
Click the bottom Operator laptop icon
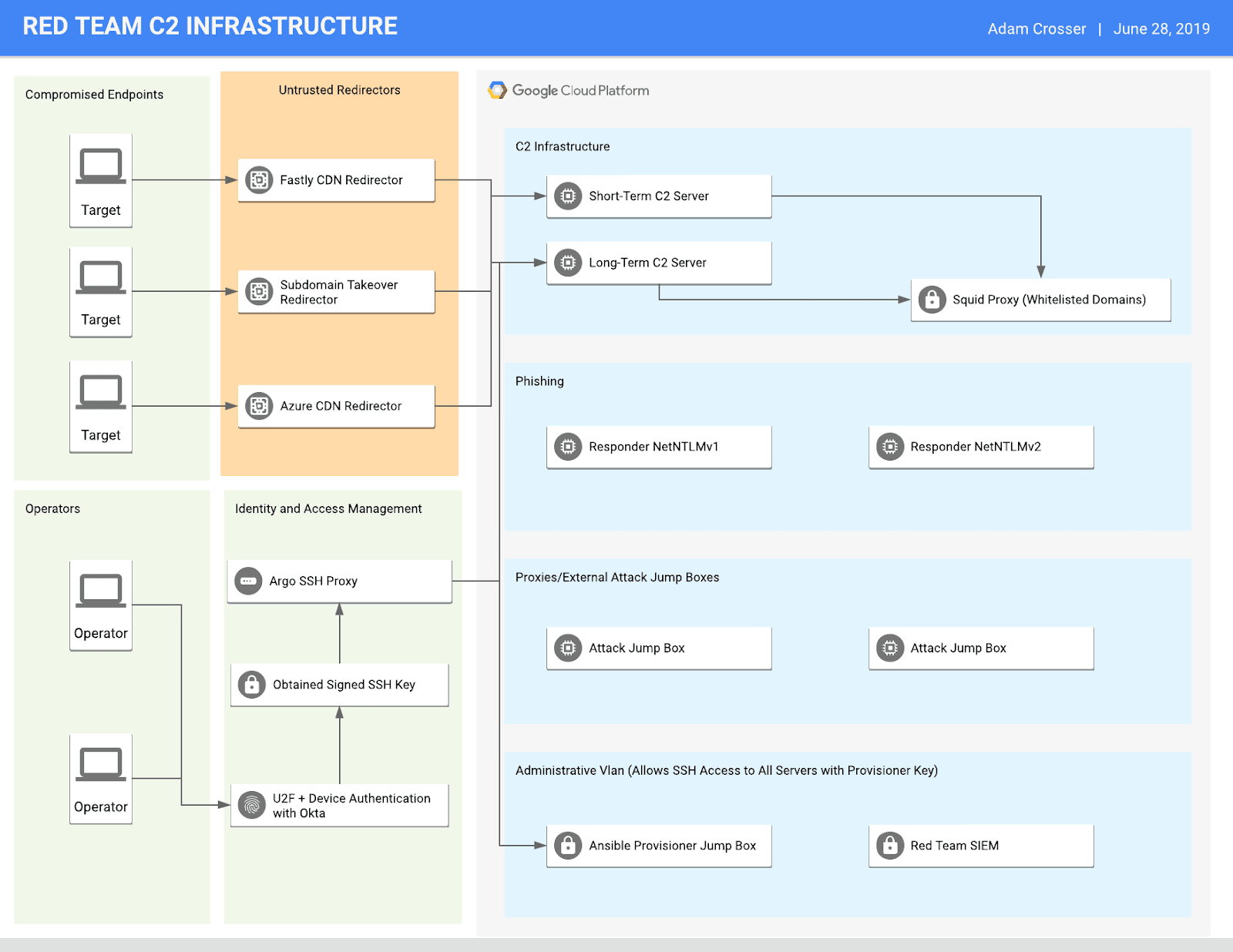click(x=100, y=763)
